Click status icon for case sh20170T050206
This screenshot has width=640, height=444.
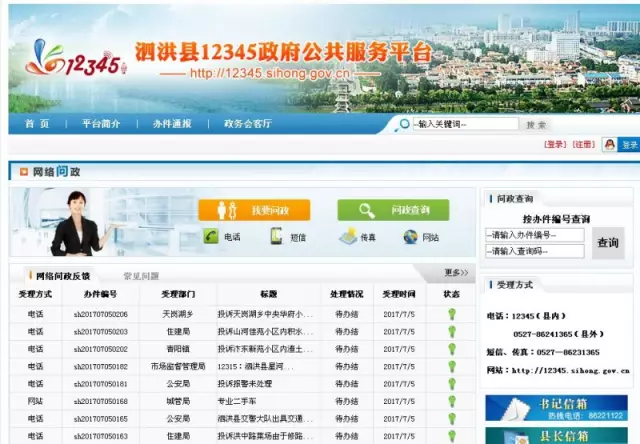(451, 314)
